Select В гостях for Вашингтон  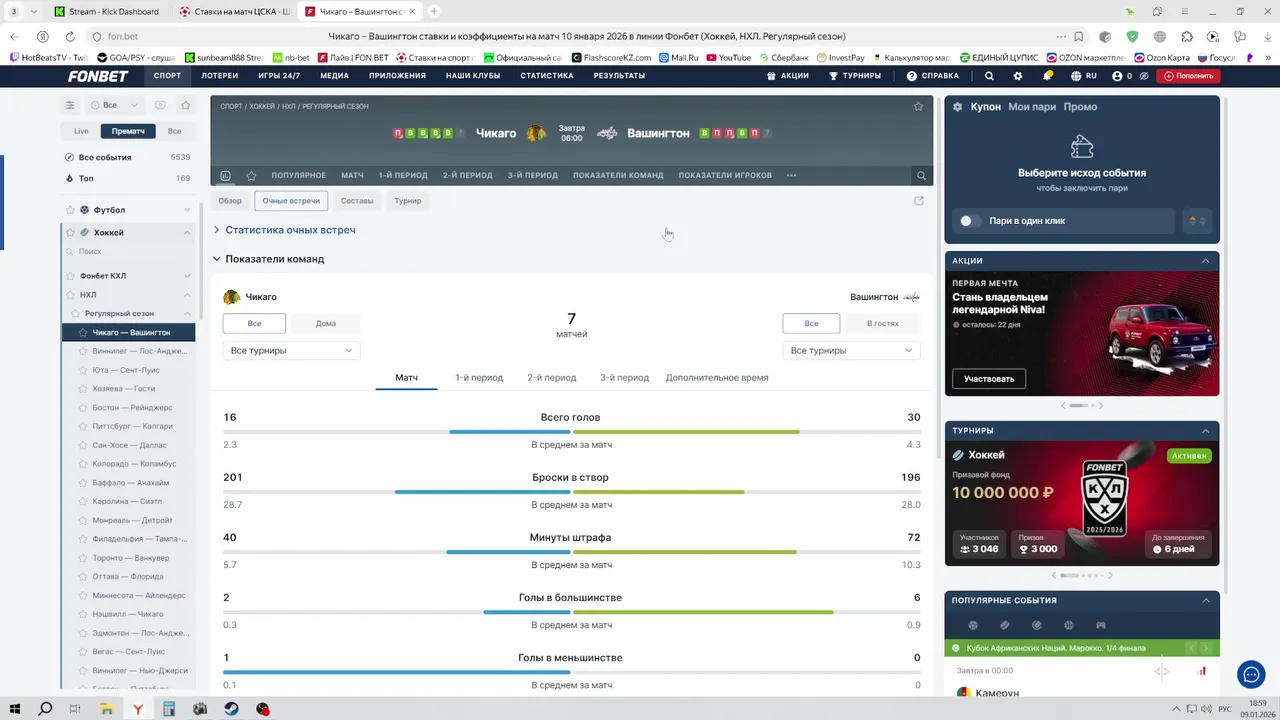pyautogui.click(x=883, y=323)
